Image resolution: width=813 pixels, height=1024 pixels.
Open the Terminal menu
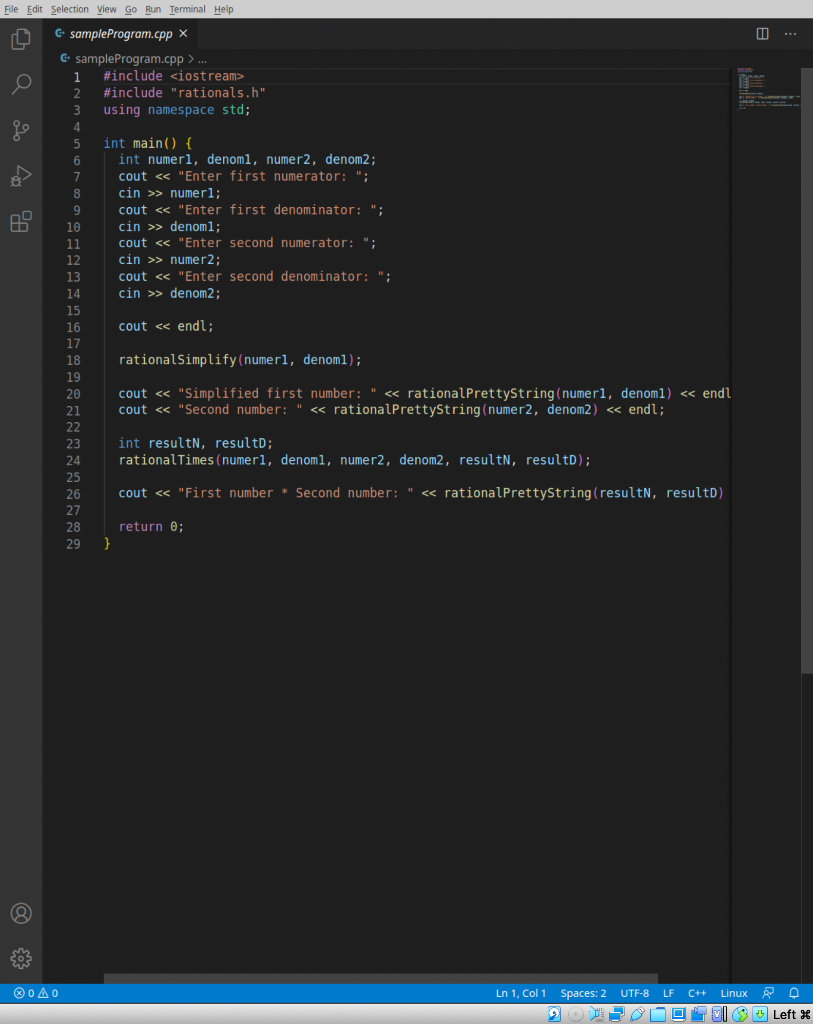(x=187, y=9)
